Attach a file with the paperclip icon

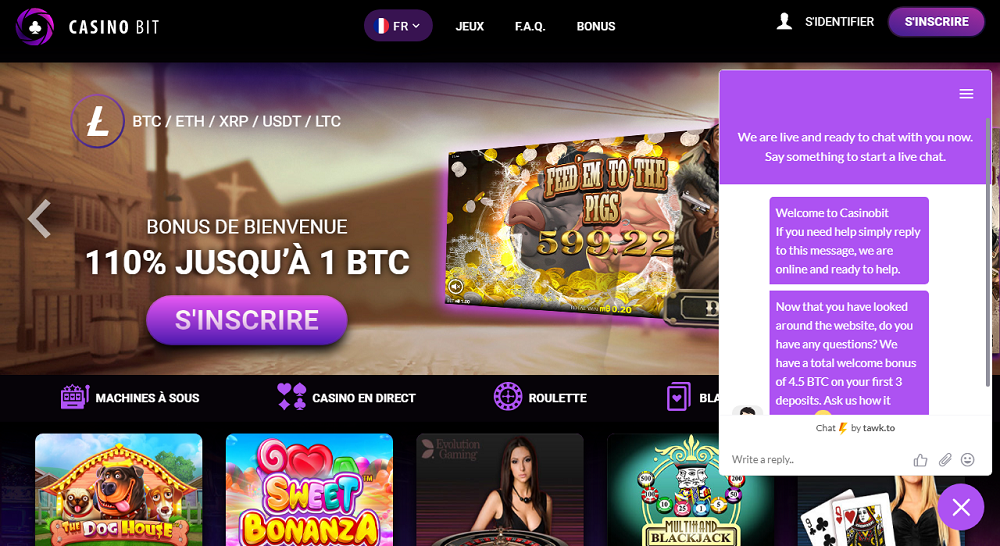945,459
